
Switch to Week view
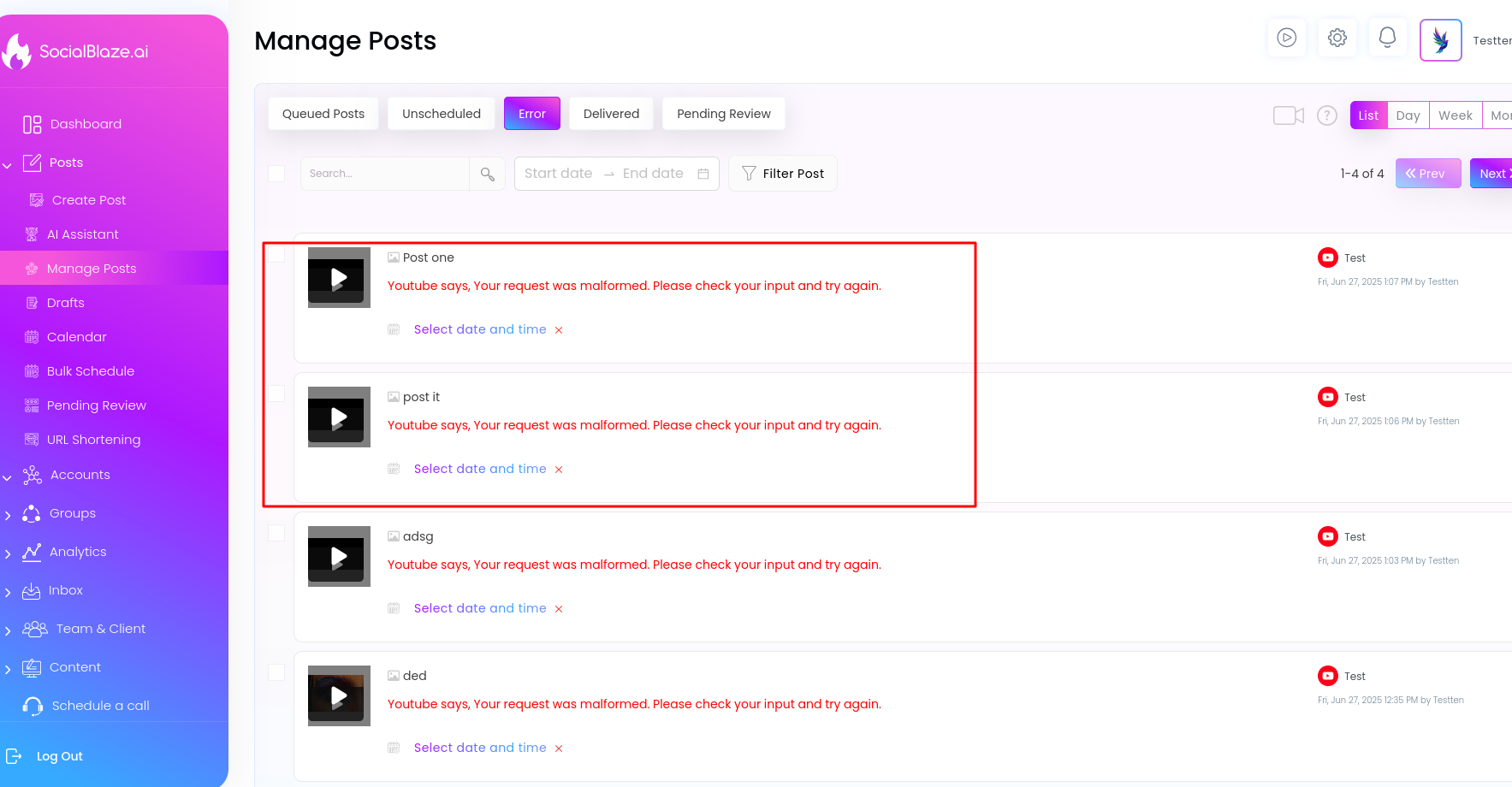click(x=1456, y=115)
